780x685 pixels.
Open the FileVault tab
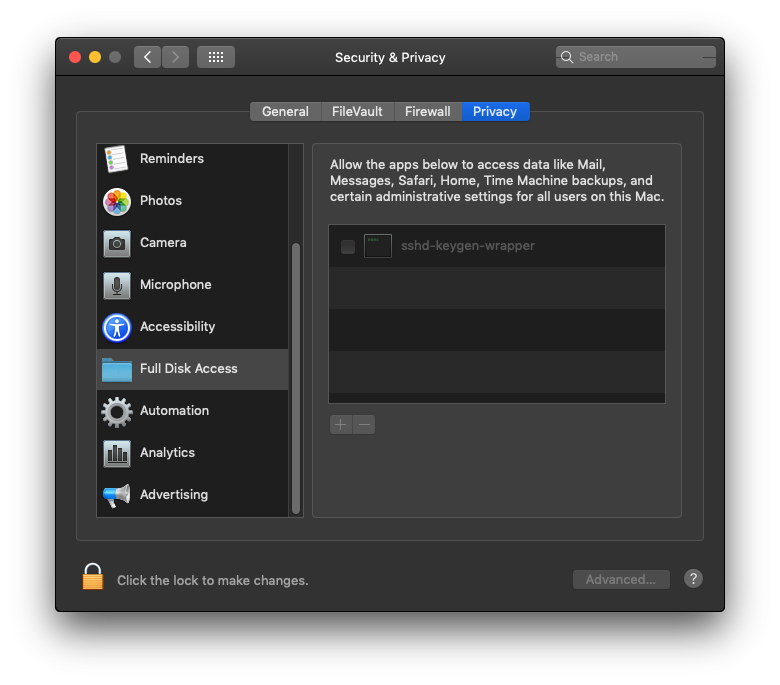pyautogui.click(x=357, y=112)
